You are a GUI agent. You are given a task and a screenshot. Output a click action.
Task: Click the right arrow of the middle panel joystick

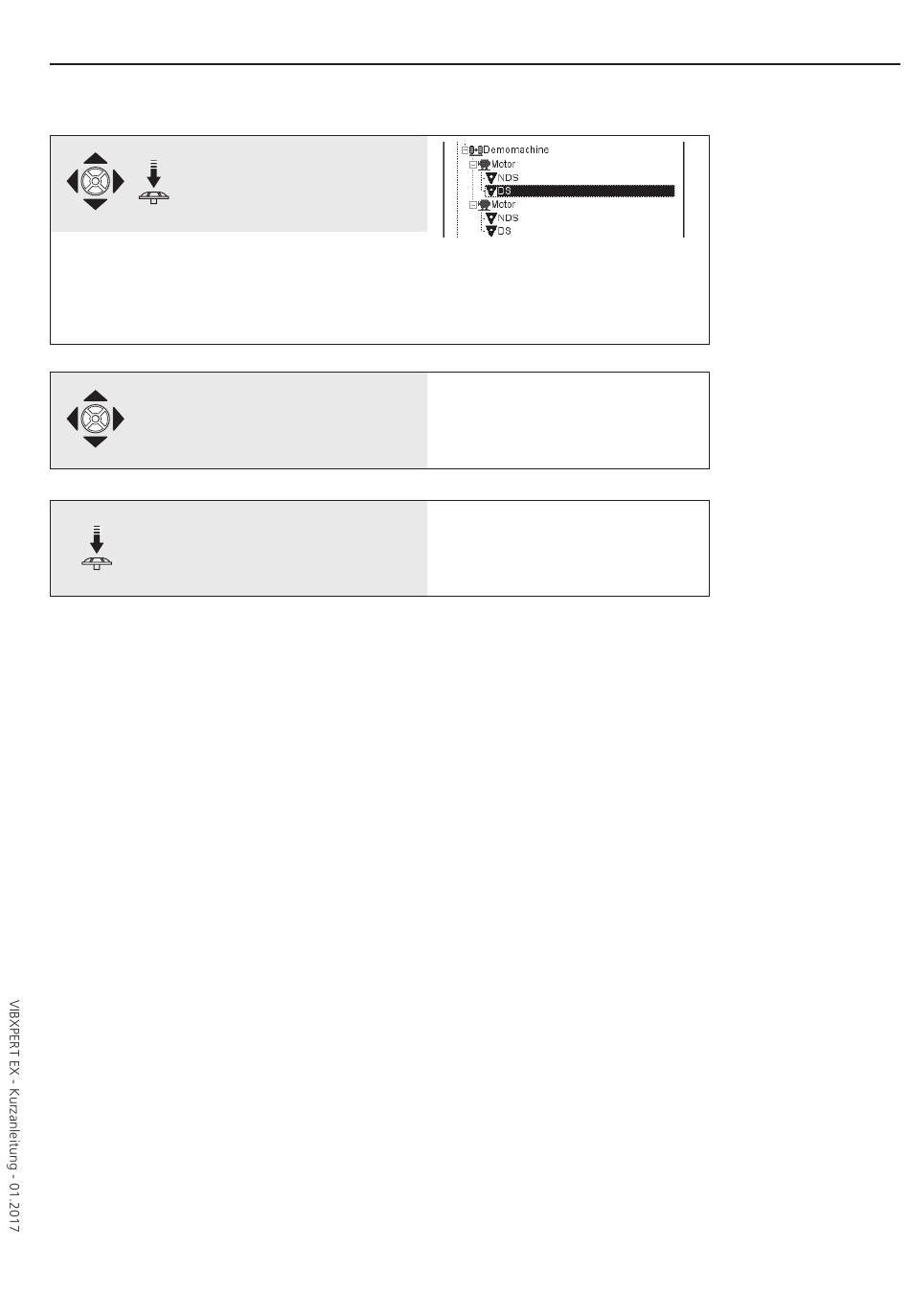(x=119, y=419)
